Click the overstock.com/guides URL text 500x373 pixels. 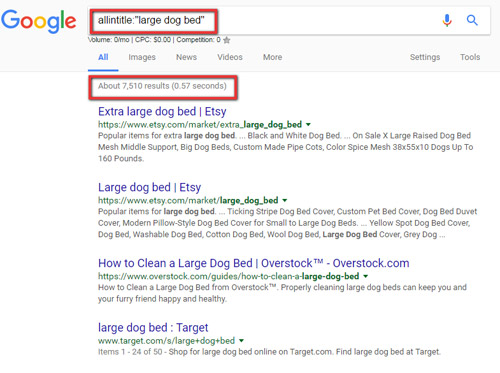click(228, 276)
